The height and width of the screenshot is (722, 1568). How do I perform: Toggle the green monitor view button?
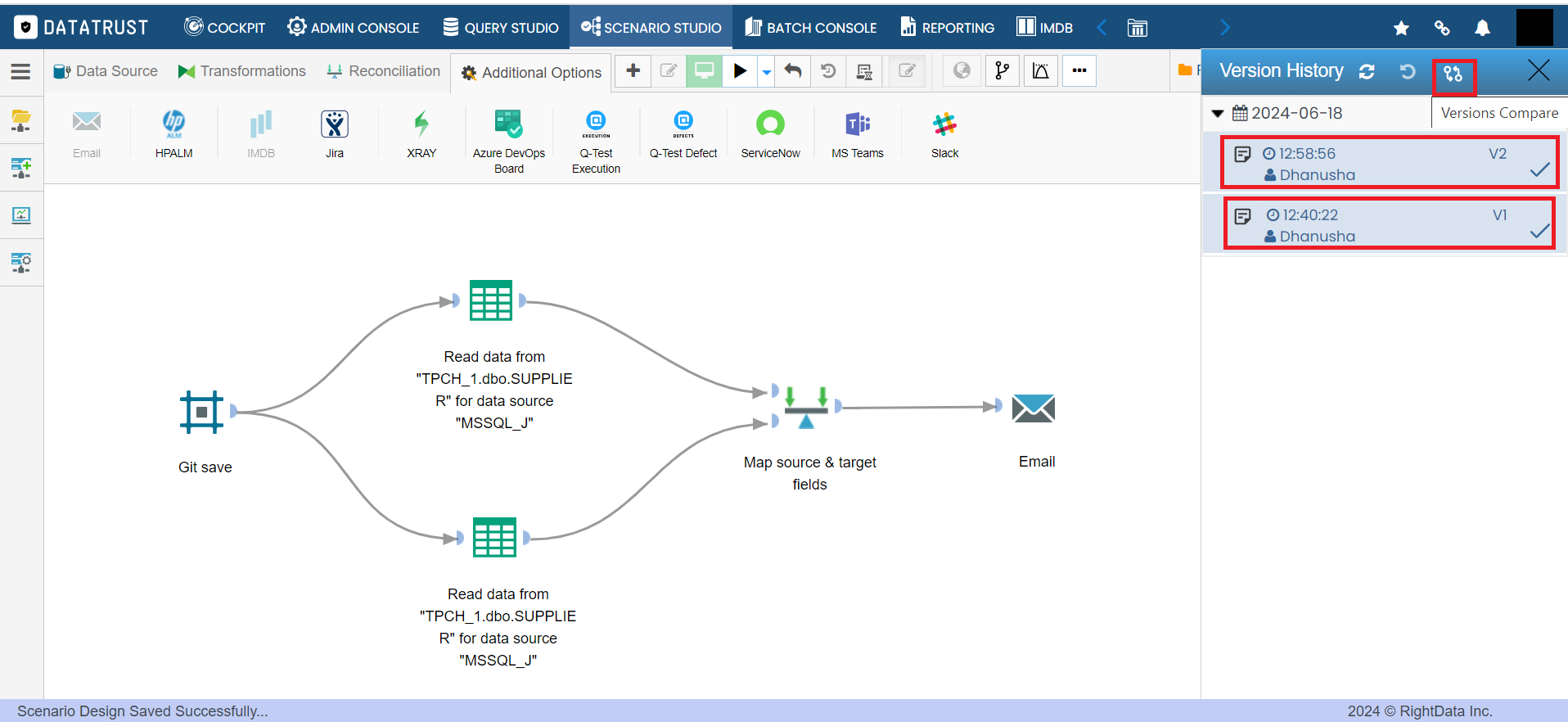coord(704,71)
